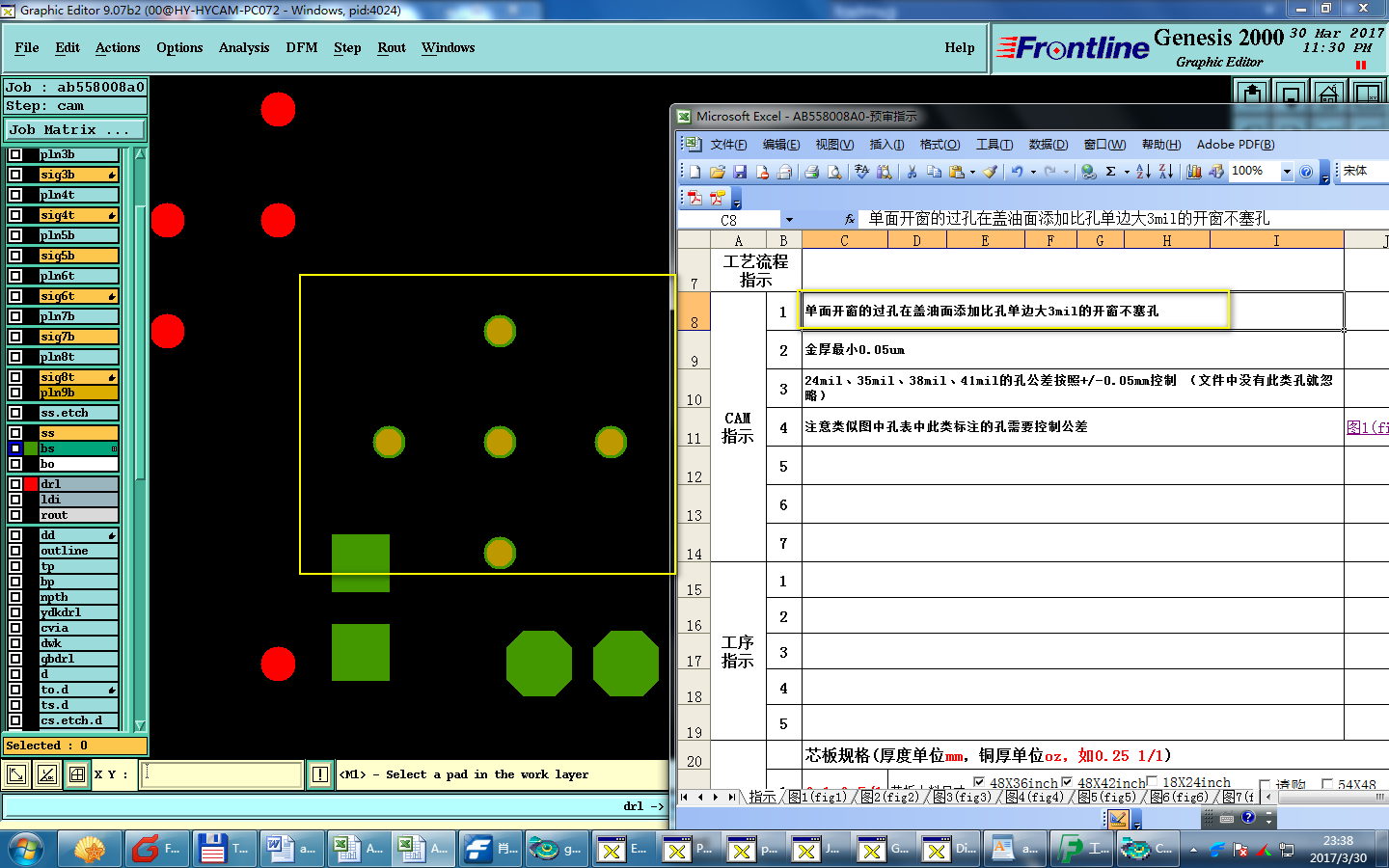Click the Excel Help question mark icon
1389x868 pixels.
click(1306, 172)
